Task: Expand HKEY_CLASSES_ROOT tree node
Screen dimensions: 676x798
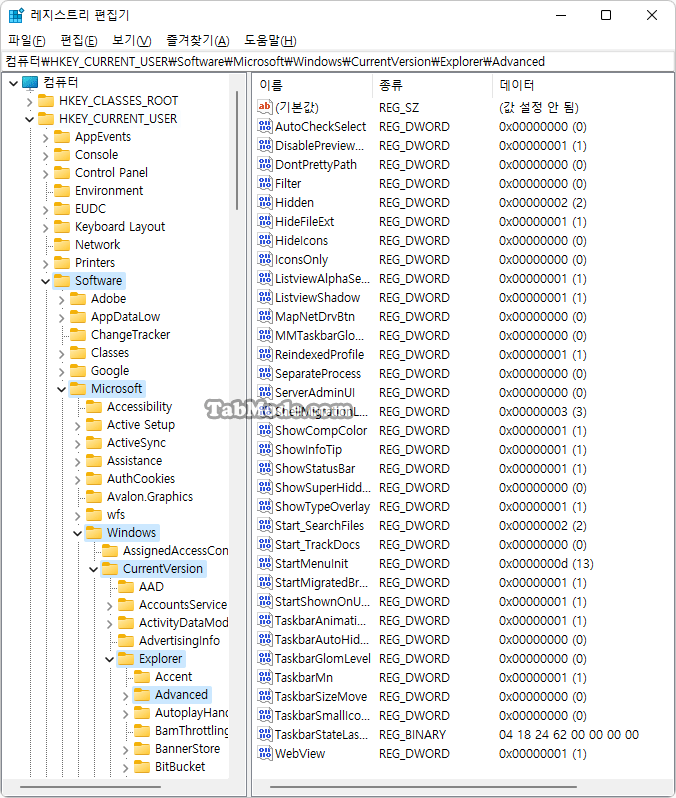Action: [x=30, y=101]
